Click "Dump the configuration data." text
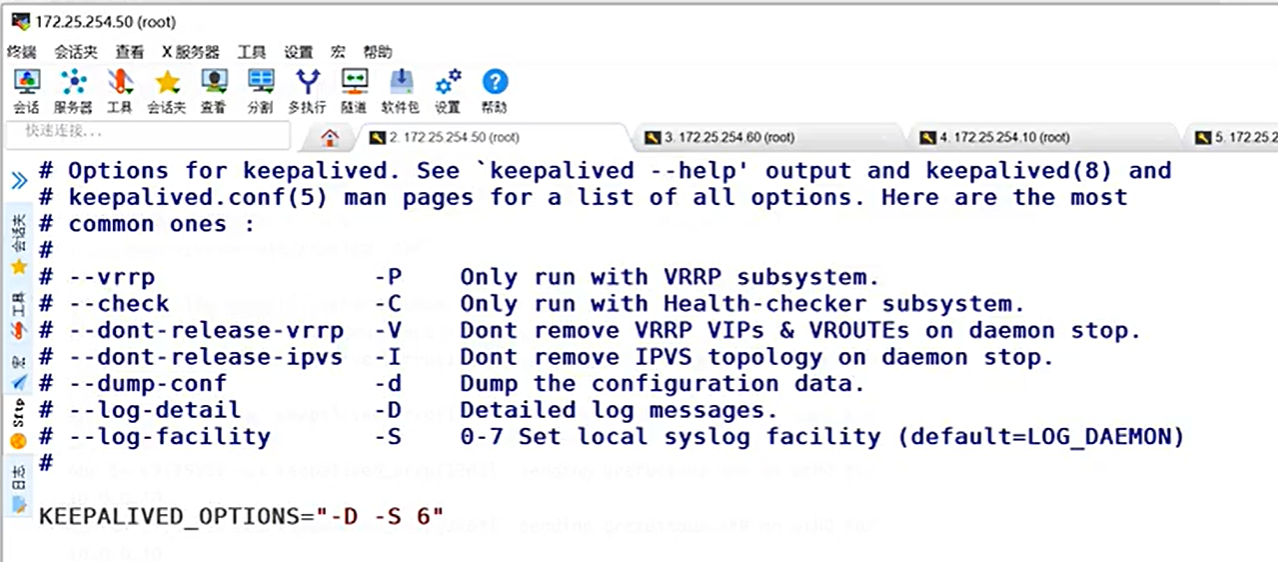The height and width of the screenshot is (562, 1278). 662,384
